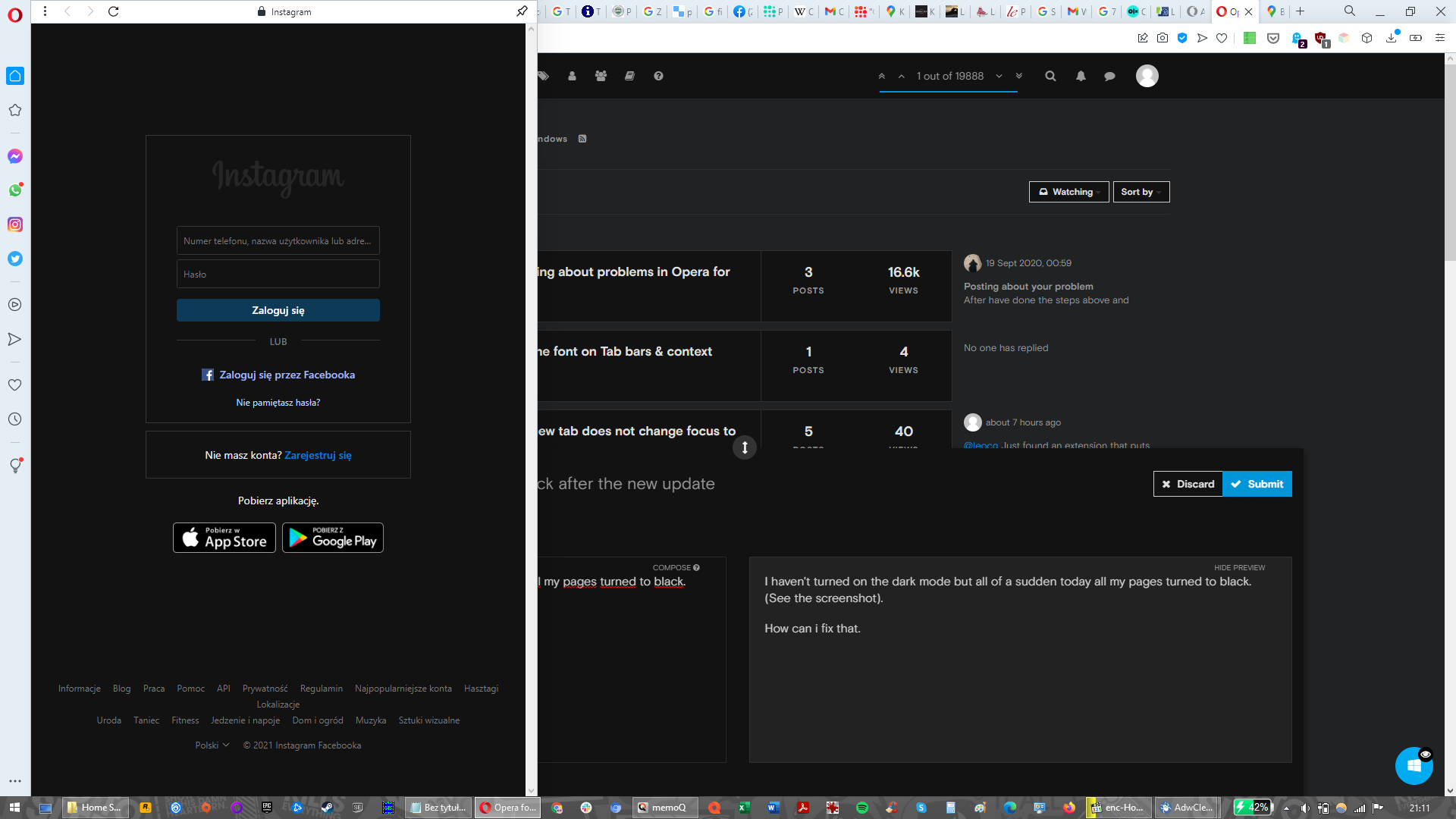
Task: Open a new browser tab
Action: pos(1301,11)
